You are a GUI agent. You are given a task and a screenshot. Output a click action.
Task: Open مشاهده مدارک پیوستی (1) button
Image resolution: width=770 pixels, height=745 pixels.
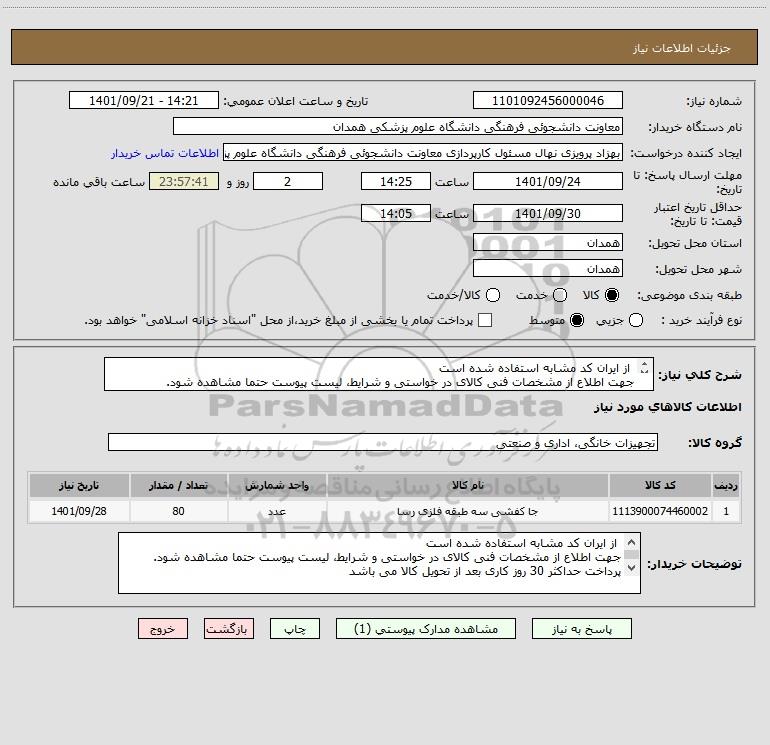point(426,629)
